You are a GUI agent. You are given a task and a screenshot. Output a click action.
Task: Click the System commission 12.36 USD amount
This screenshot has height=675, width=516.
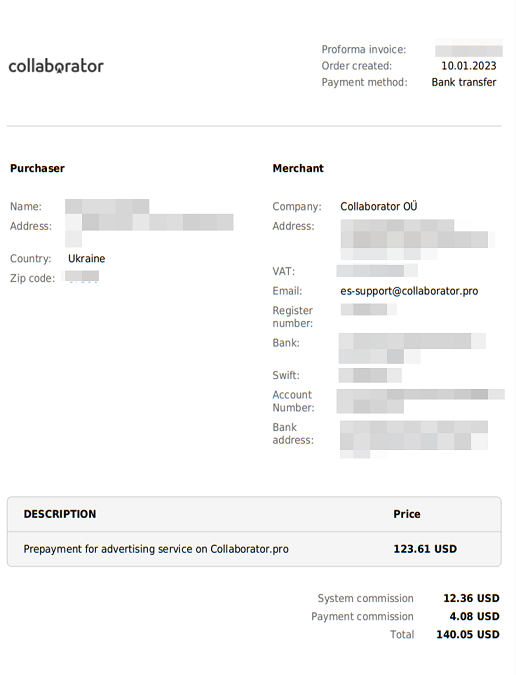click(471, 598)
